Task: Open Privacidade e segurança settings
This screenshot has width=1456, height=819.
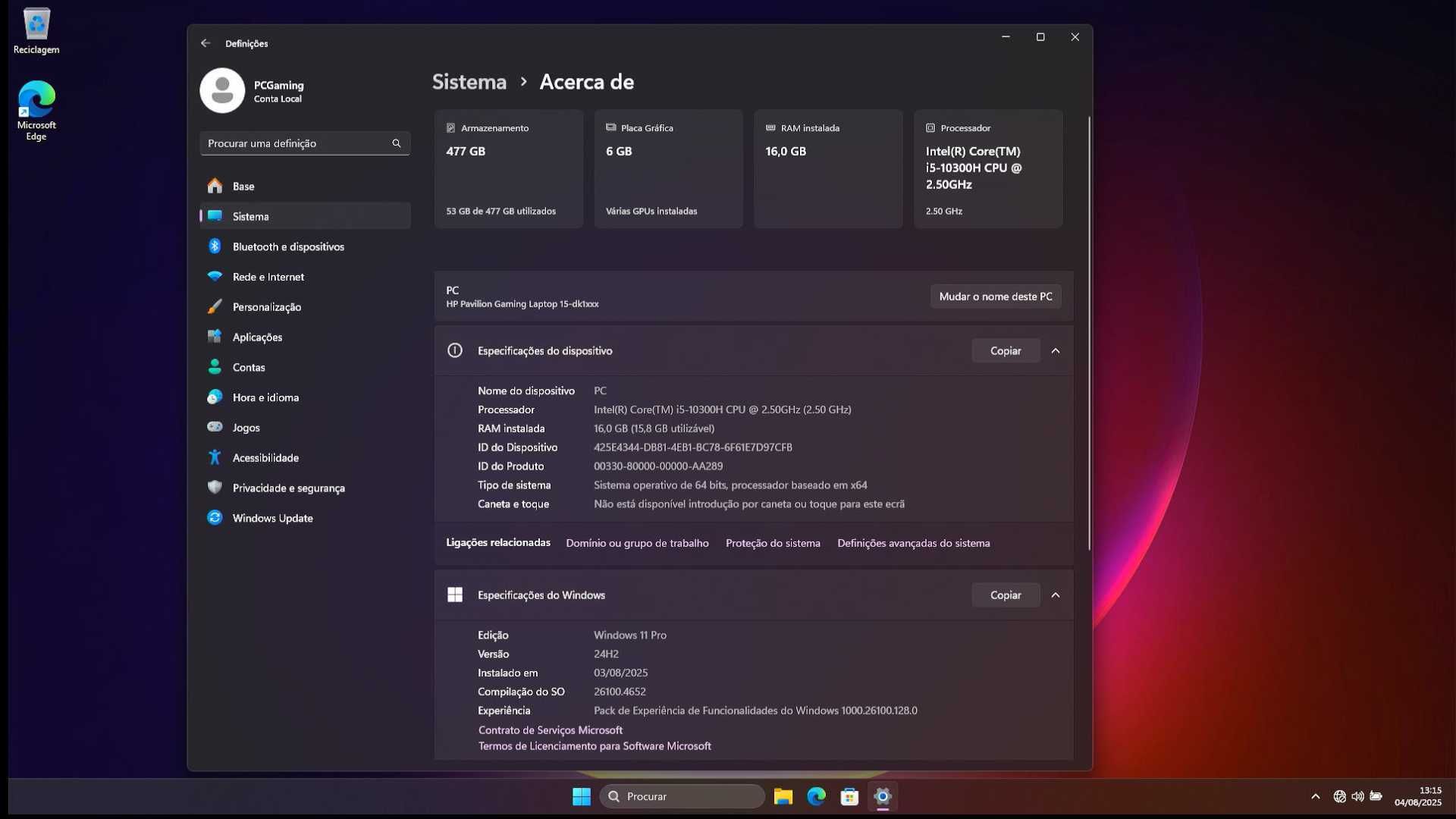Action: [x=305, y=488]
